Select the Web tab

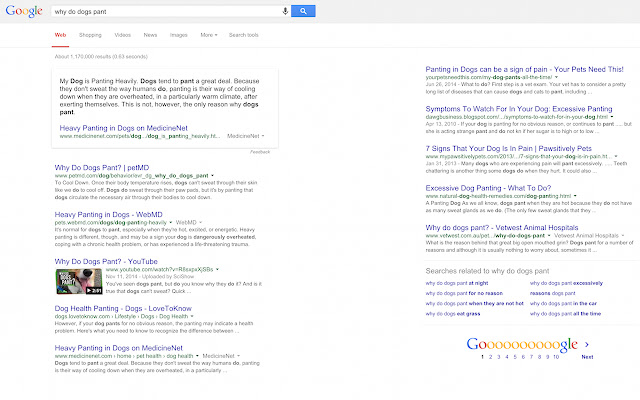tap(60, 35)
